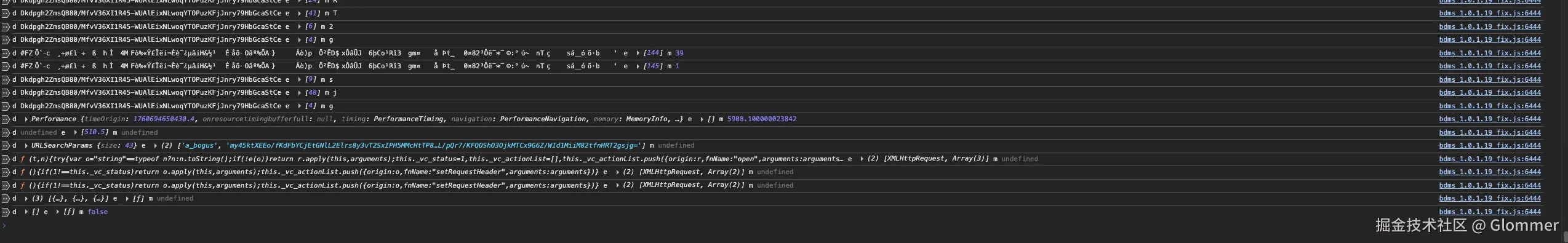Click the log icon of the [145] m 1 row
The image size is (1568, 243).
[x=6, y=66]
